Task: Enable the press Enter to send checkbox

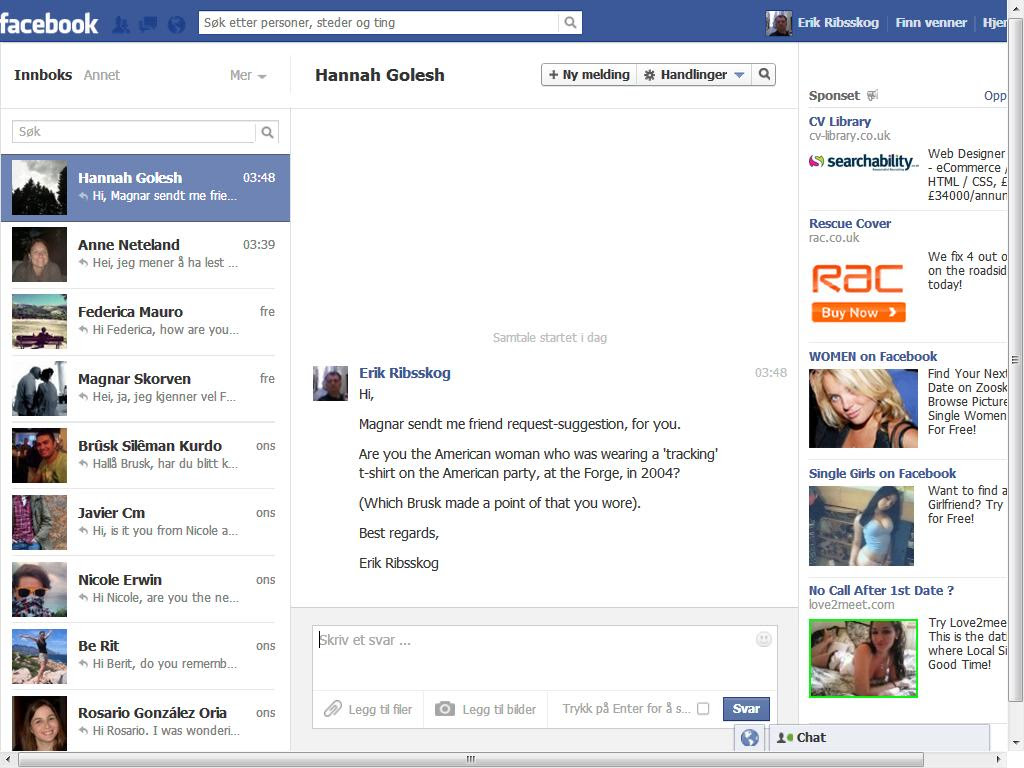Action: (x=703, y=709)
